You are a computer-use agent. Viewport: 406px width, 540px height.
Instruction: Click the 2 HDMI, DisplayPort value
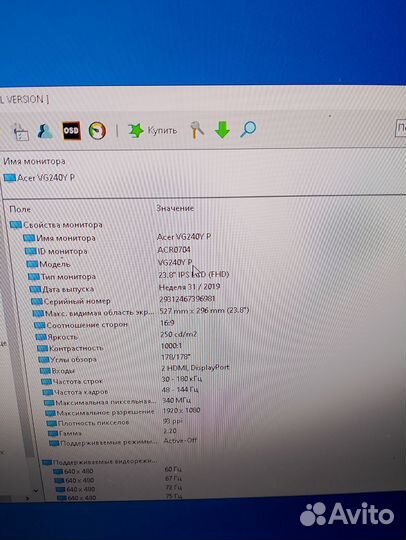click(x=195, y=367)
